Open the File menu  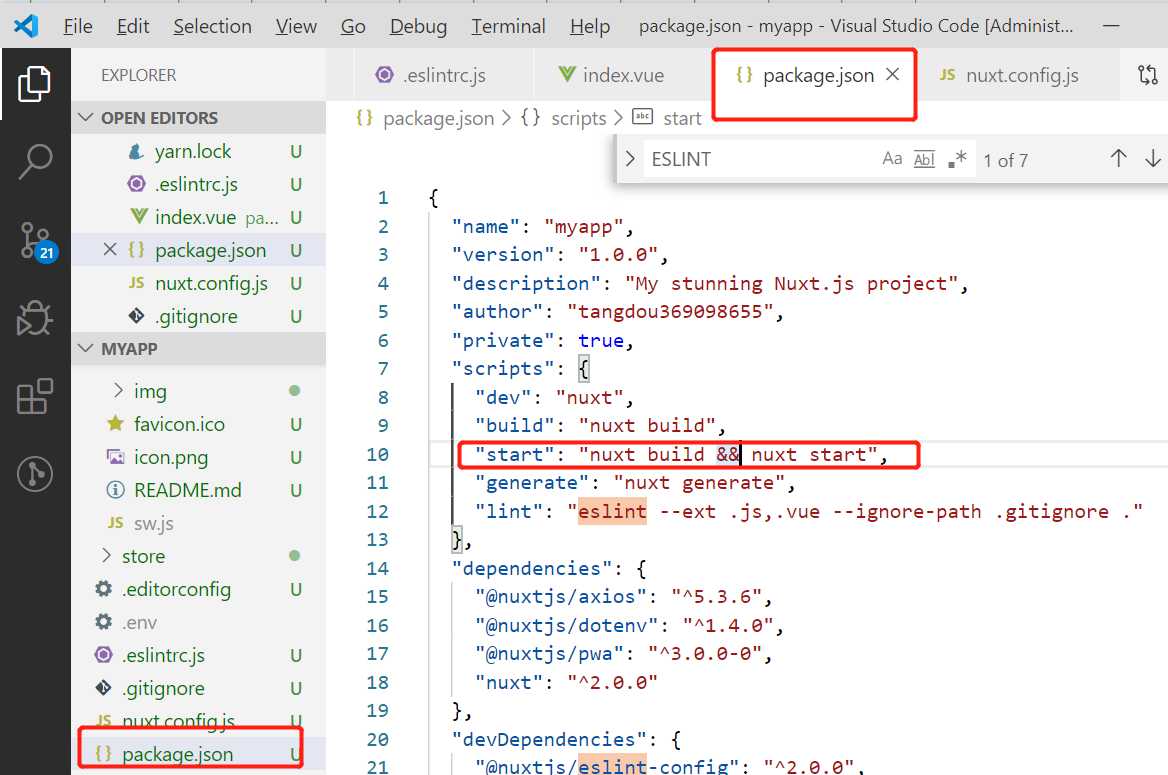[78, 26]
